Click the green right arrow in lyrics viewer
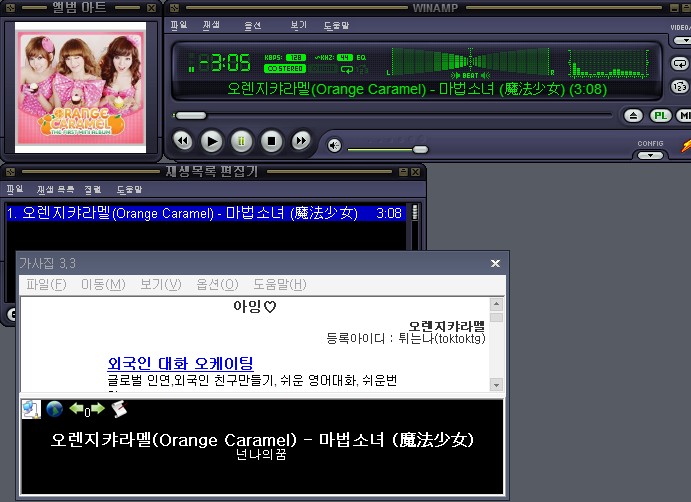The height and width of the screenshot is (502, 691). pos(98,409)
